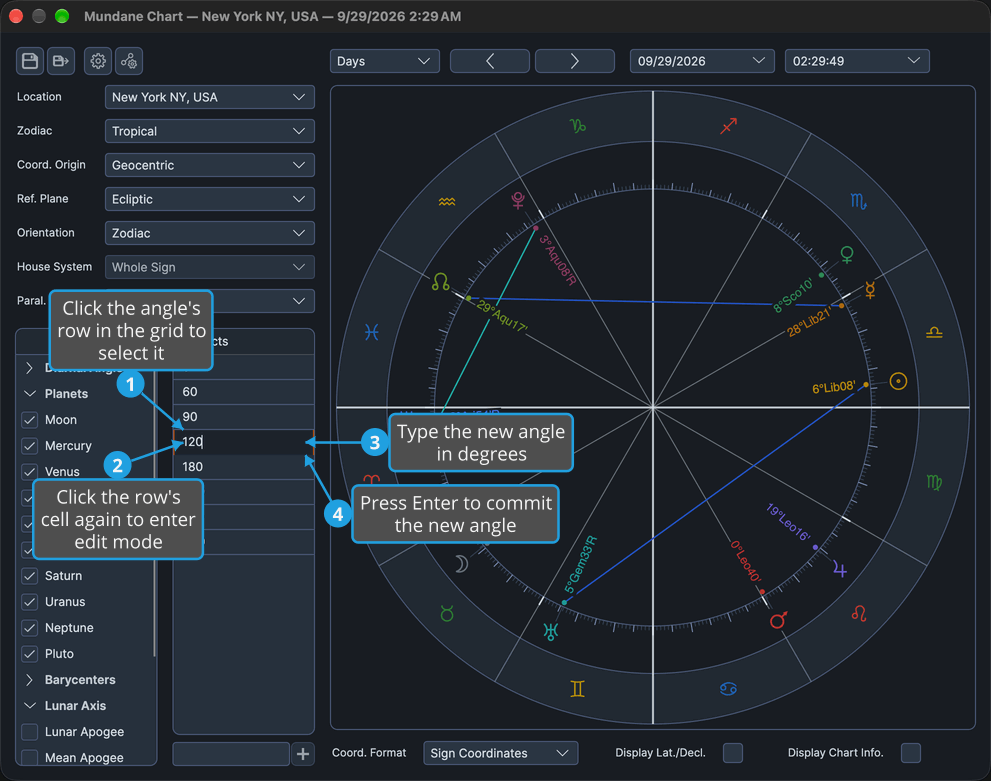Open the Coord. Origin dropdown
Image resolution: width=991 pixels, height=781 pixels.
coord(209,166)
